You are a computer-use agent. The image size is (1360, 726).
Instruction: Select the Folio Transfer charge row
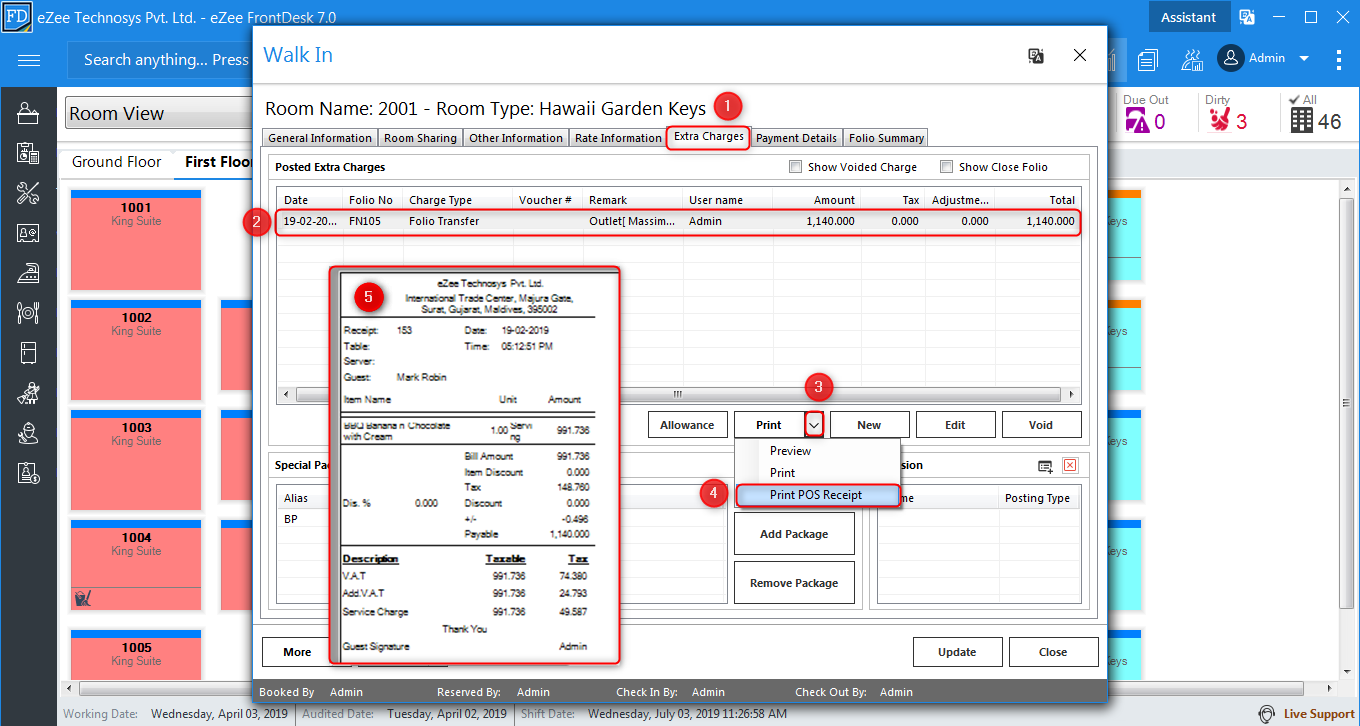pyautogui.click(x=678, y=222)
